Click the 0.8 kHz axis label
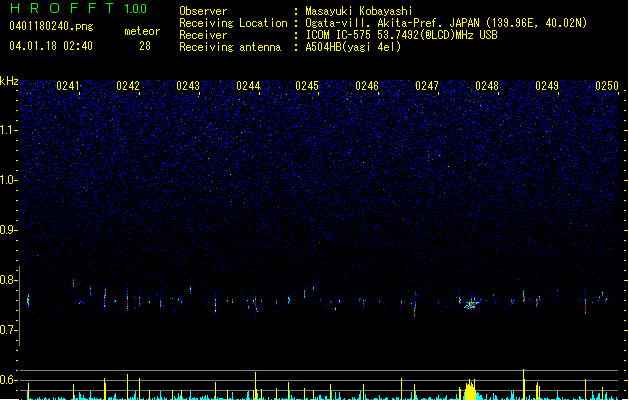 (8, 280)
